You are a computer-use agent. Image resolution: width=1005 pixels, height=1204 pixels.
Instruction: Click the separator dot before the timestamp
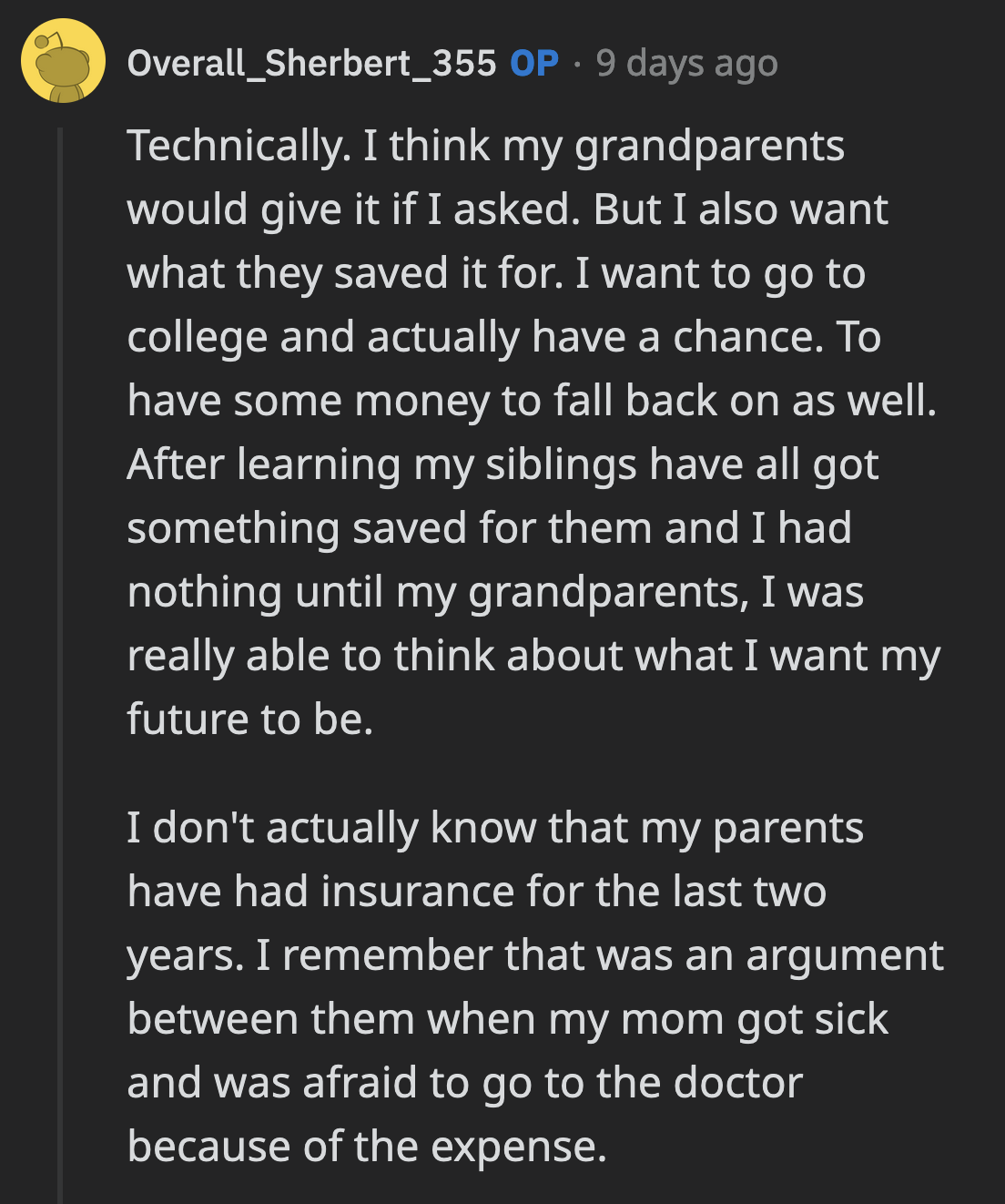579,63
